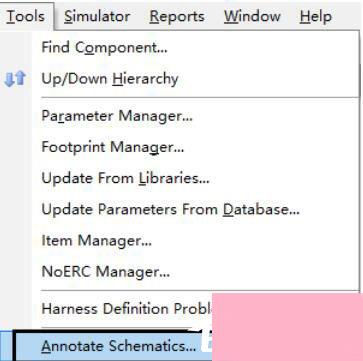363x361 pixels.
Task: Open the Tools menu
Action: pyautogui.click(x=26, y=16)
